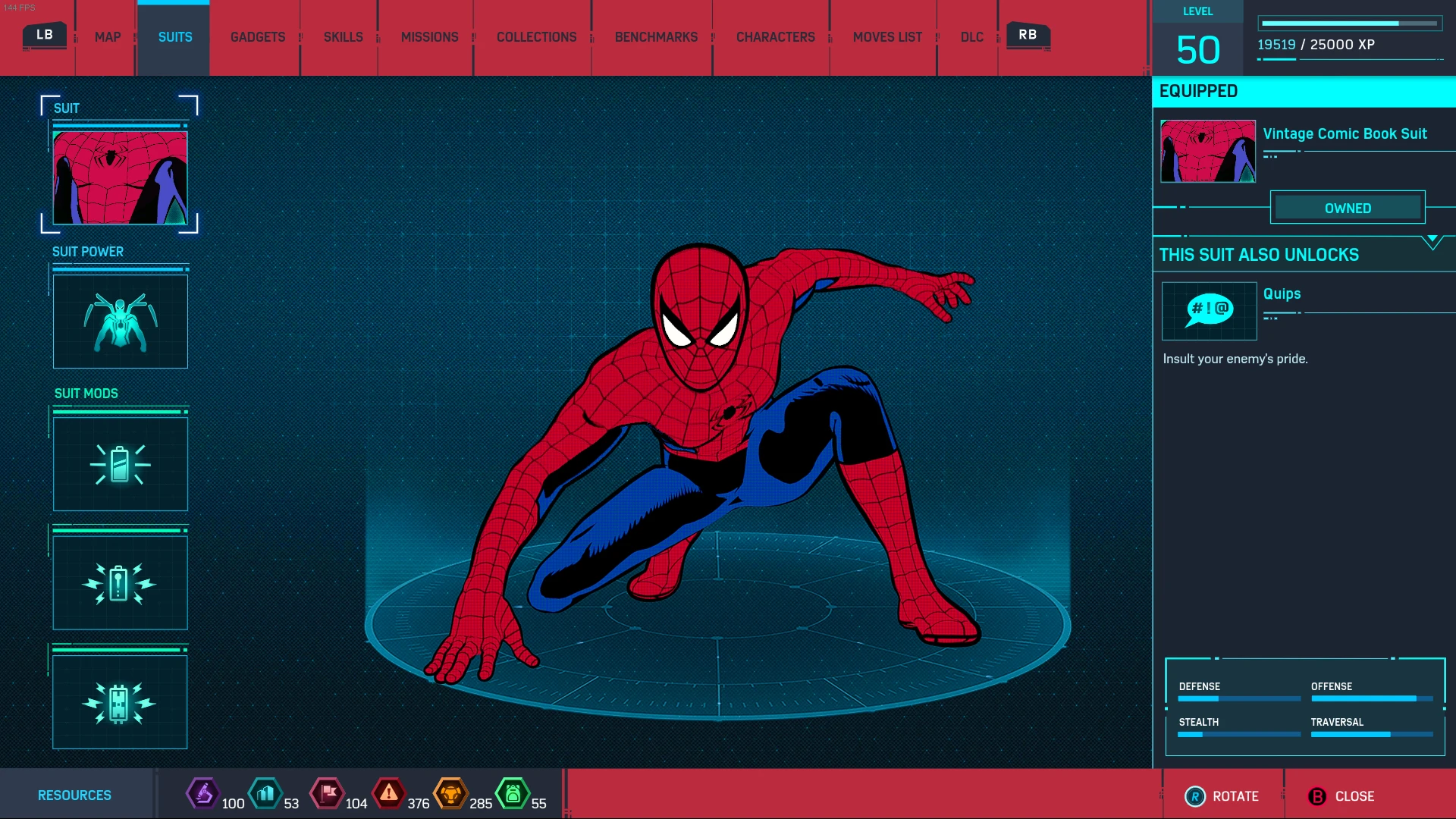Screen dimensions: 1456x819
Task: Switch to the Map tab
Action: coord(108,37)
